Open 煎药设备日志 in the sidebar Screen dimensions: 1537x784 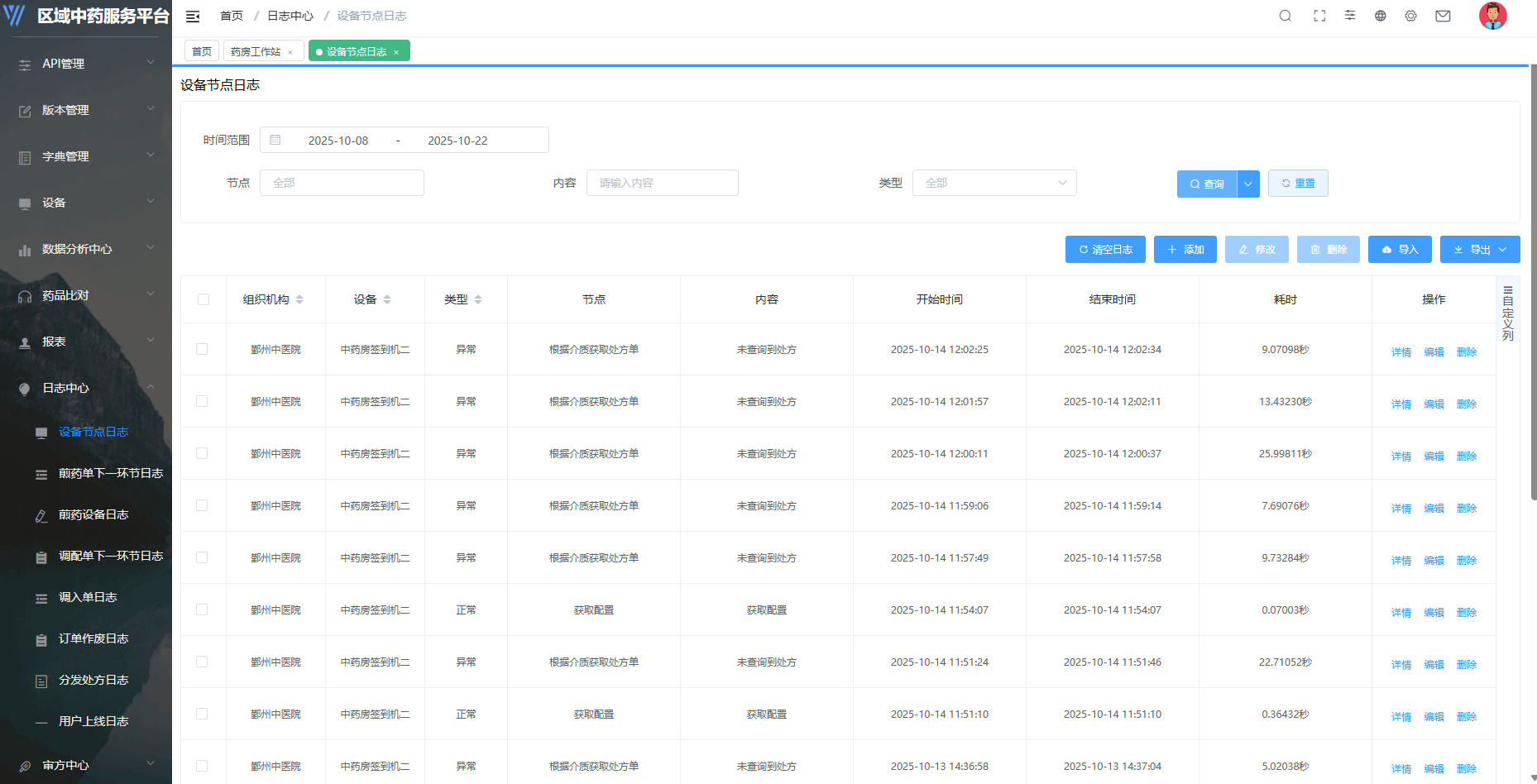click(x=93, y=514)
